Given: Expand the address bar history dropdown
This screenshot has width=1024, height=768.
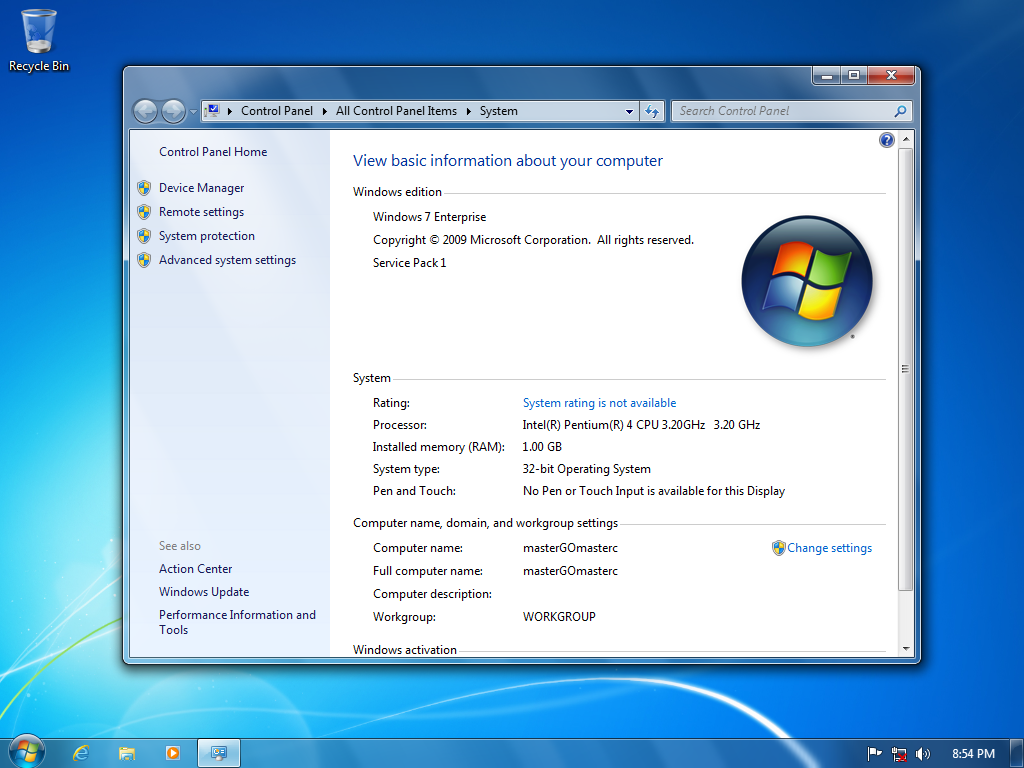Looking at the screenshot, I should point(629,111).
